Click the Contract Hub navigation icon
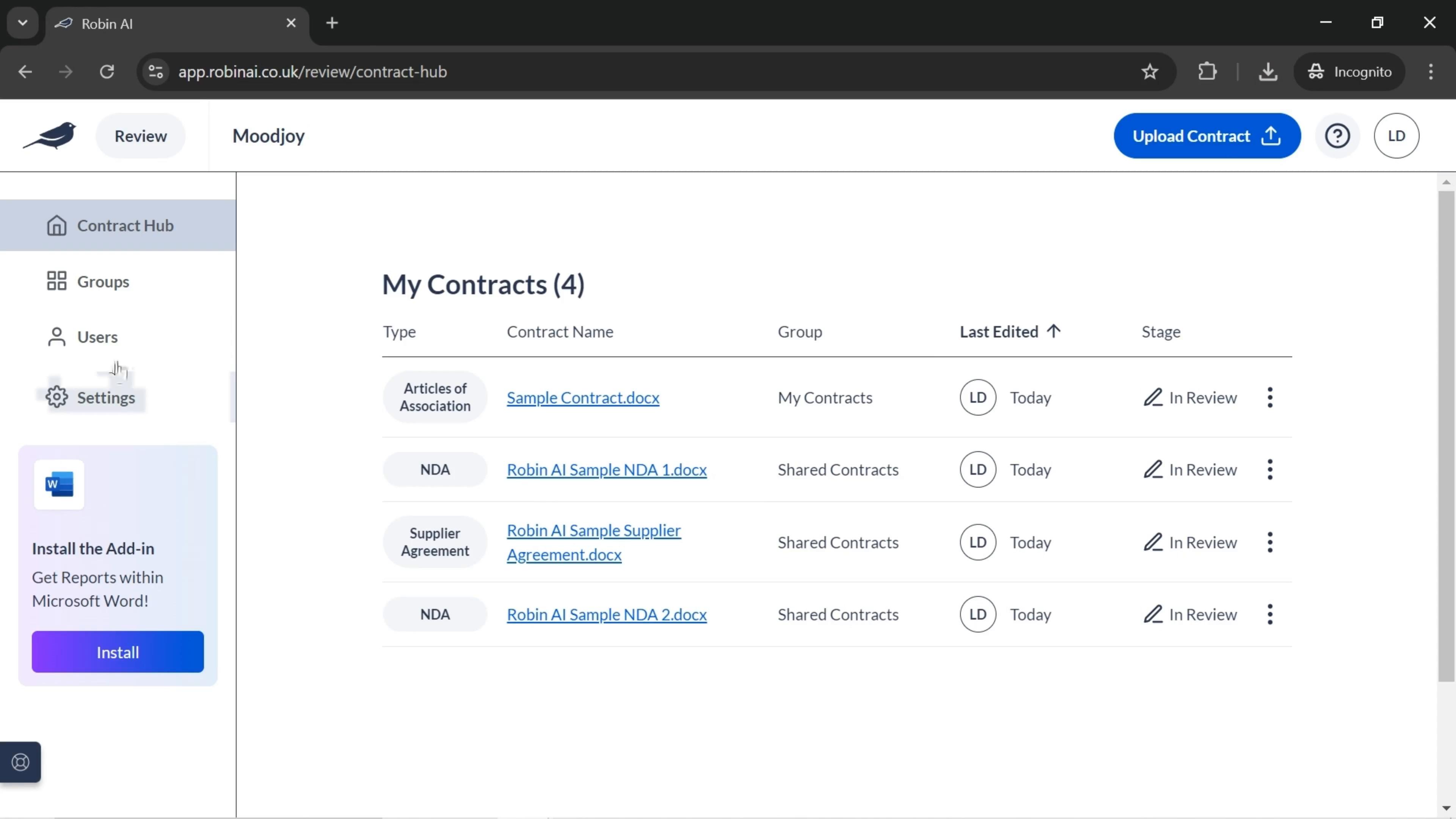1456x819 pixels. pos(56,225)
